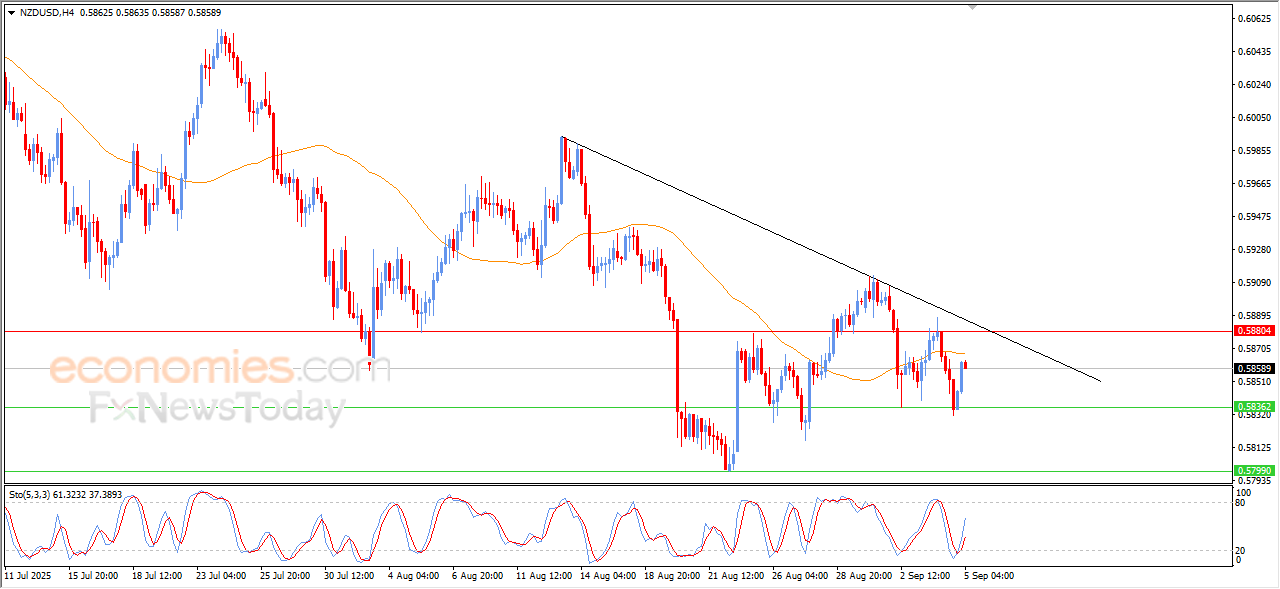The height and width of the screenshot is (589, 1280).
Task: Click the 15 Jul 20:00 time label
Action: [93, 576]
